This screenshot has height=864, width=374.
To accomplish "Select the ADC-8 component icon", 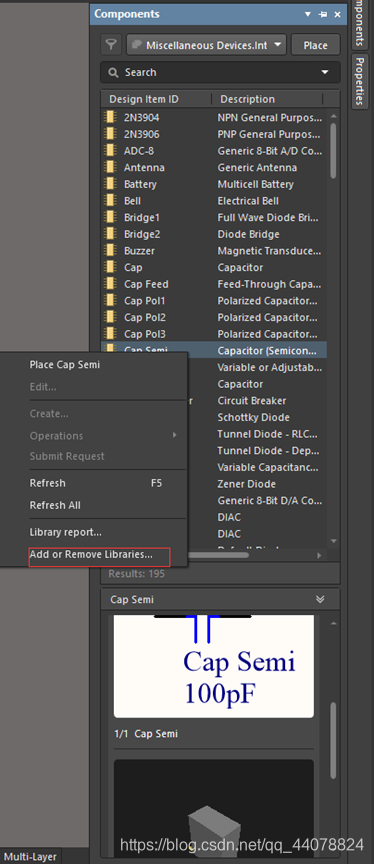I will [x=111, y=150].
